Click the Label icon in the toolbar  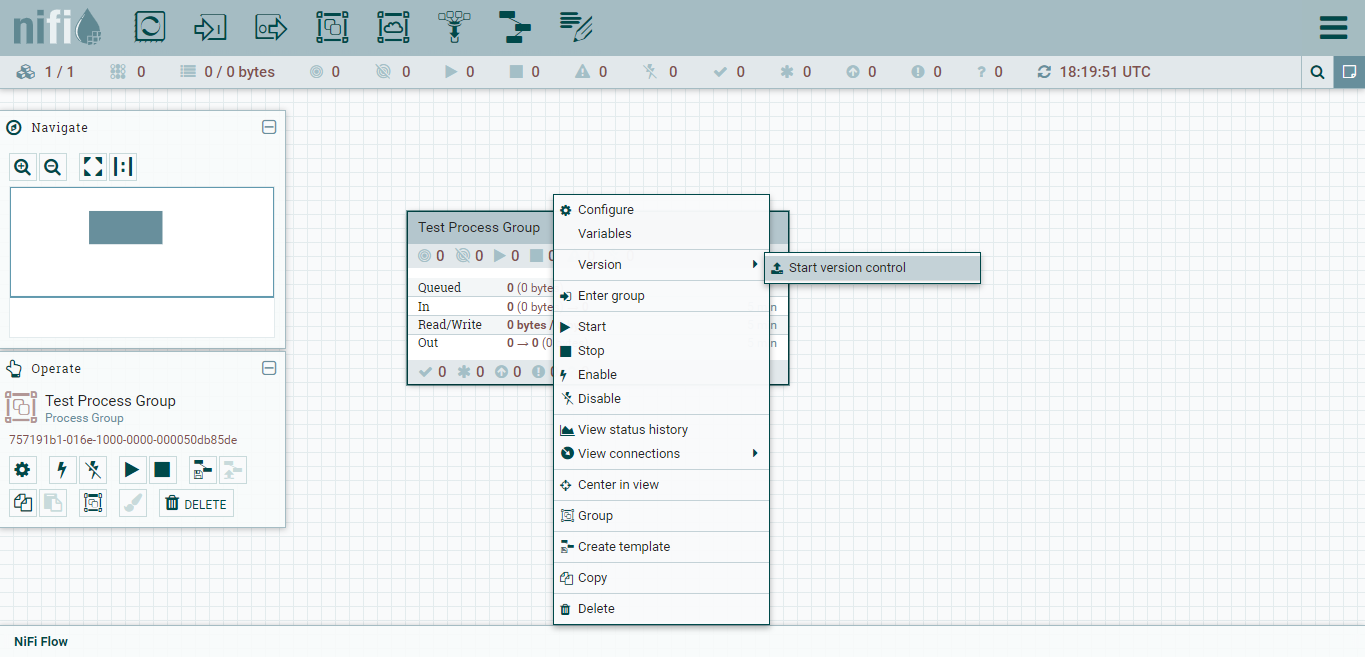pos(576,27)
